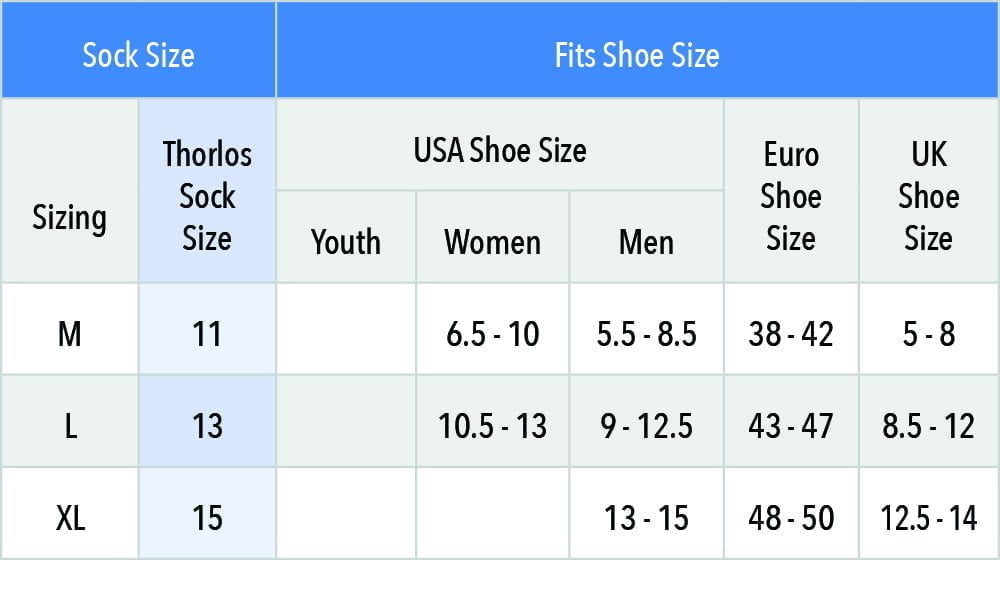Viewport: 1000px width, 600px height.
Task: Select women's size "6.5 - 10" cell
Action: tap(492, 333)
